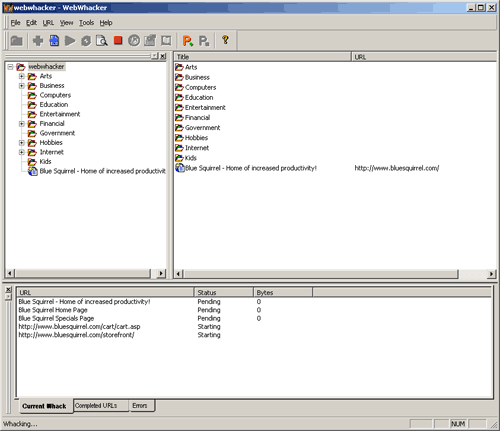Screen dimensions: 500x431
Task: Click the open book toolbar icon
Action: point(166,41)
